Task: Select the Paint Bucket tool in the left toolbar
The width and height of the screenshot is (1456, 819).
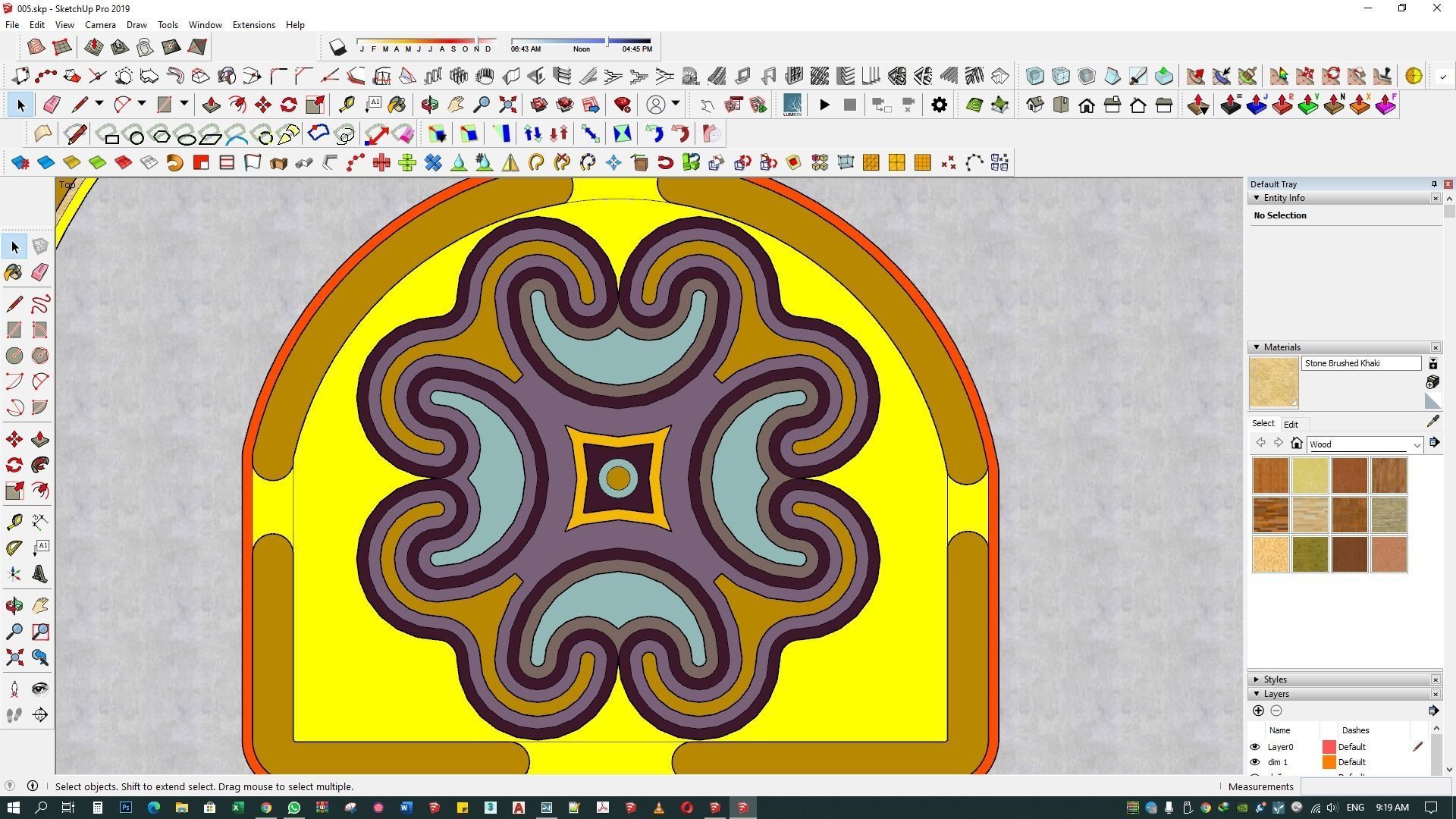Action: 14,272
